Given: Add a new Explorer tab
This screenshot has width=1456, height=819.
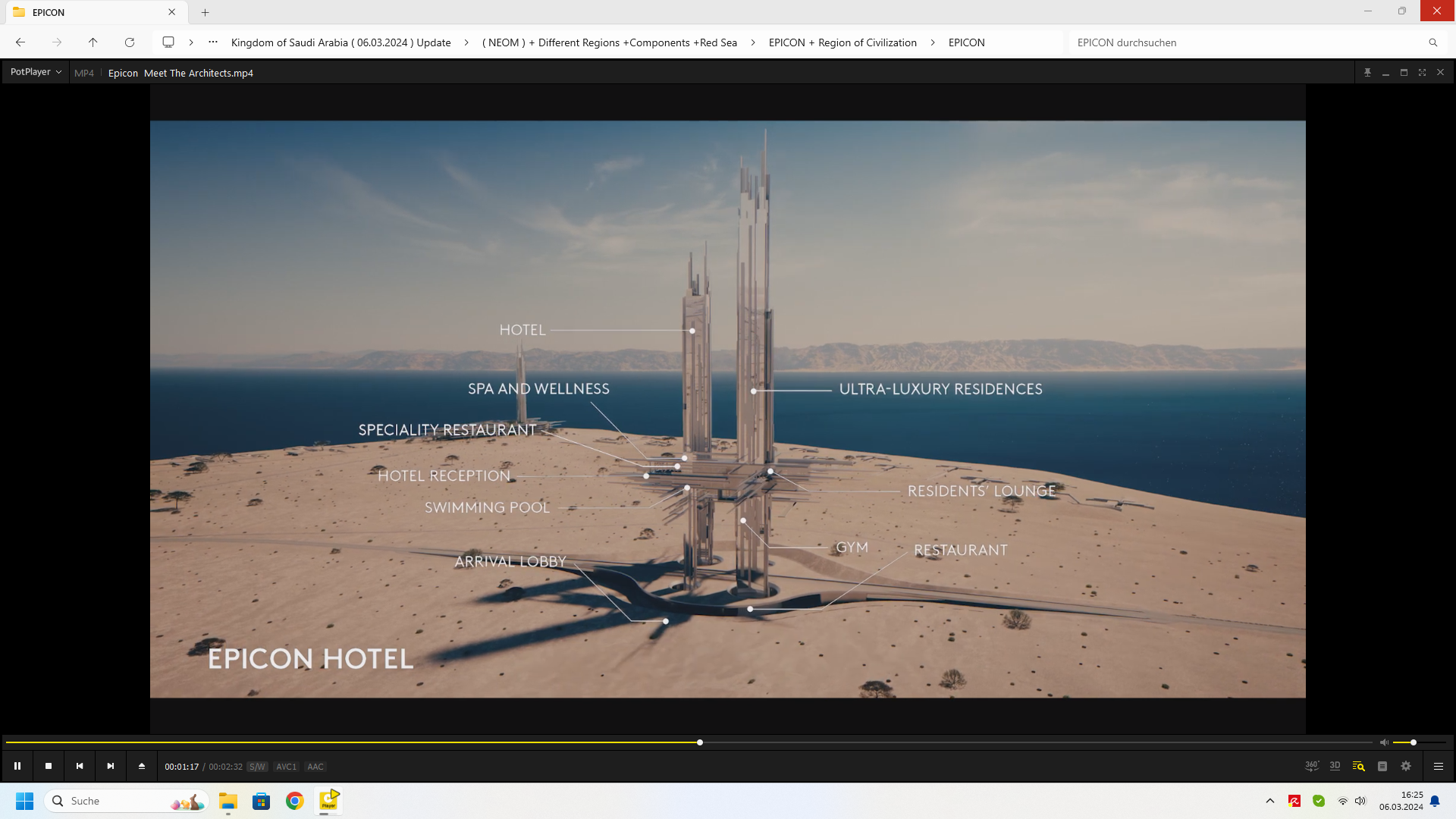Looking at the screenshot, I should click(x=205, y=12).
